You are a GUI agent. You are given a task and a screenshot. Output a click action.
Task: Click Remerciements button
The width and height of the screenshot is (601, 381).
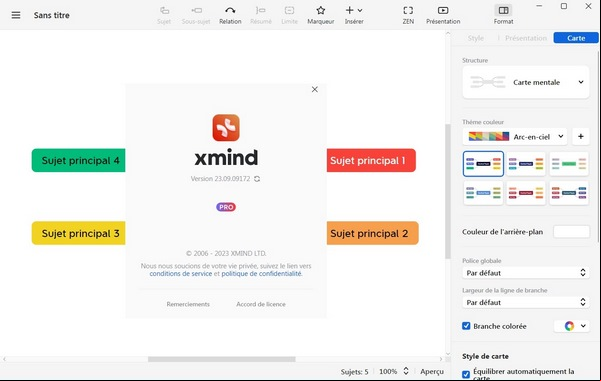tap(188, 304)
